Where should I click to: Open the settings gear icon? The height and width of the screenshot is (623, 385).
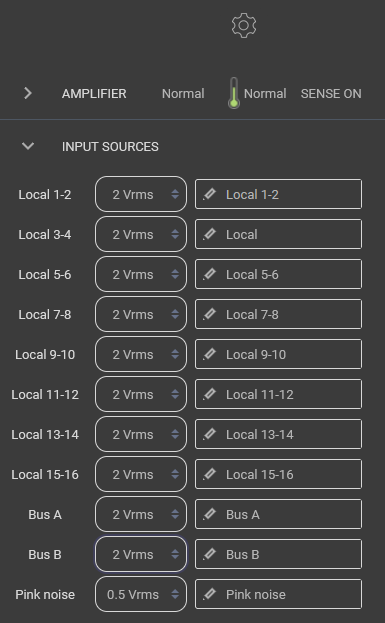[244, 25]
